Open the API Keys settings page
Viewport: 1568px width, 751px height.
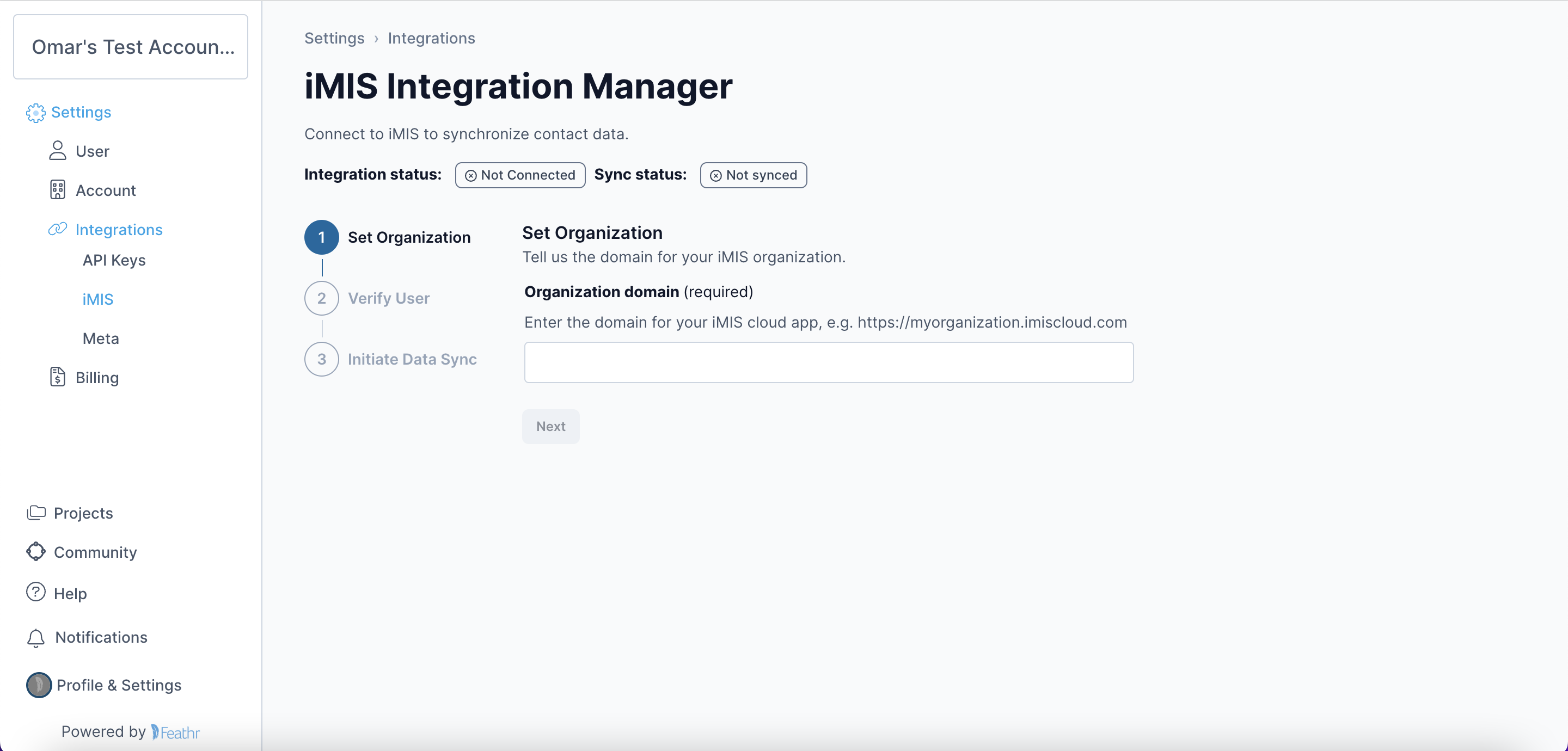113,260
